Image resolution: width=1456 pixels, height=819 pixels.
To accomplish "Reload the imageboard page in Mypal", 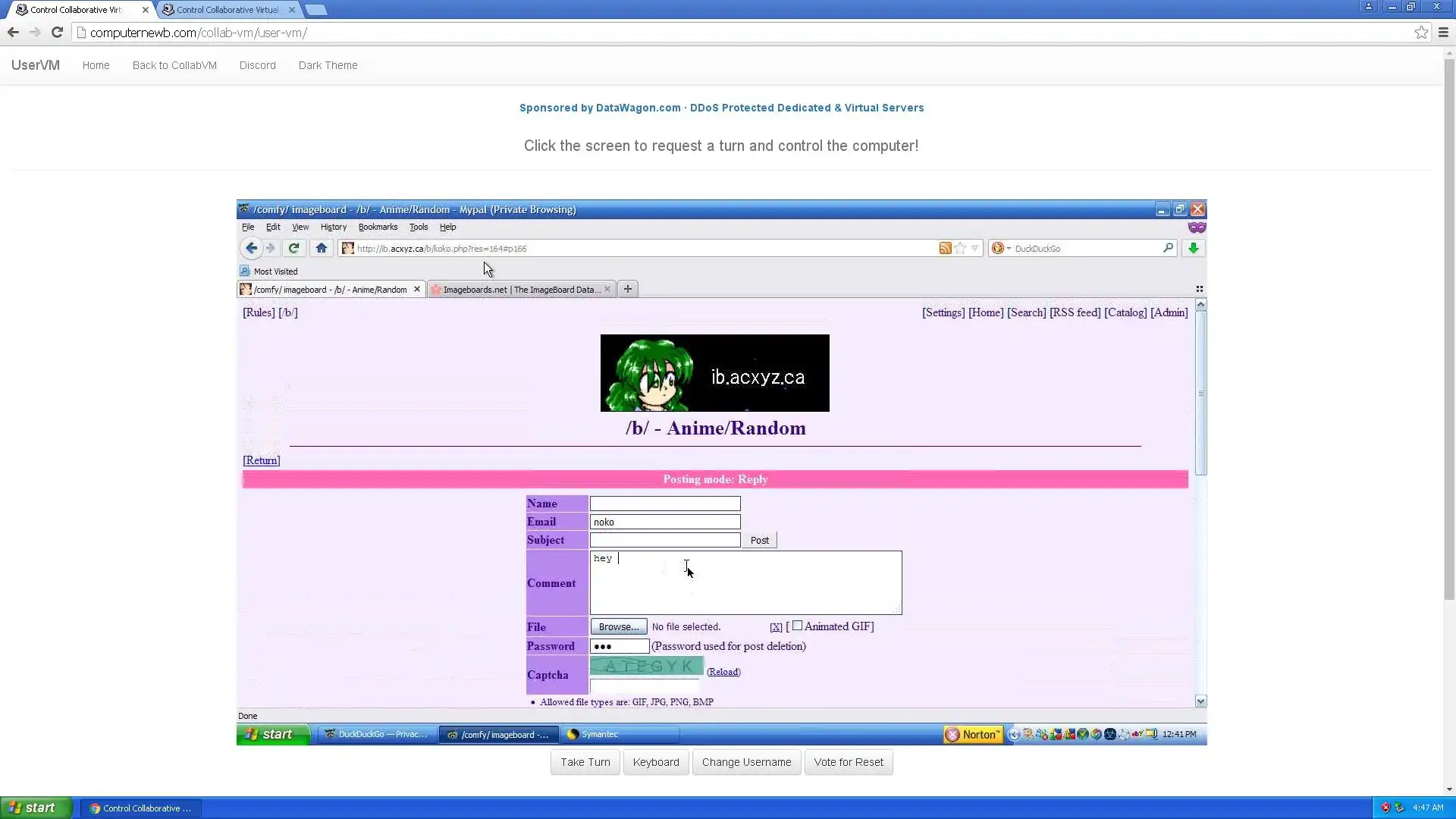I will tap(293, 248).
